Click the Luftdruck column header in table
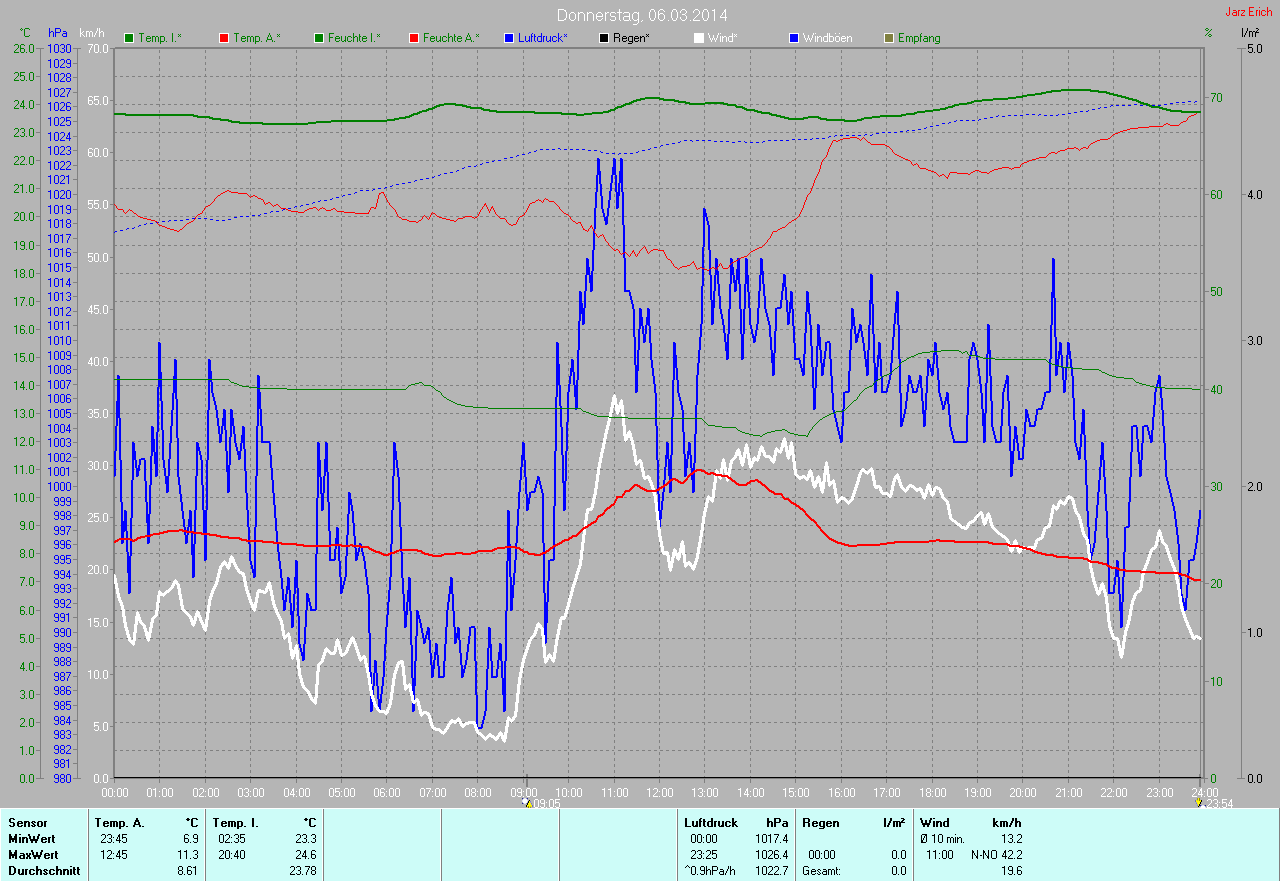The width and height of the screenshot is (1280, 881). point(710,822)
